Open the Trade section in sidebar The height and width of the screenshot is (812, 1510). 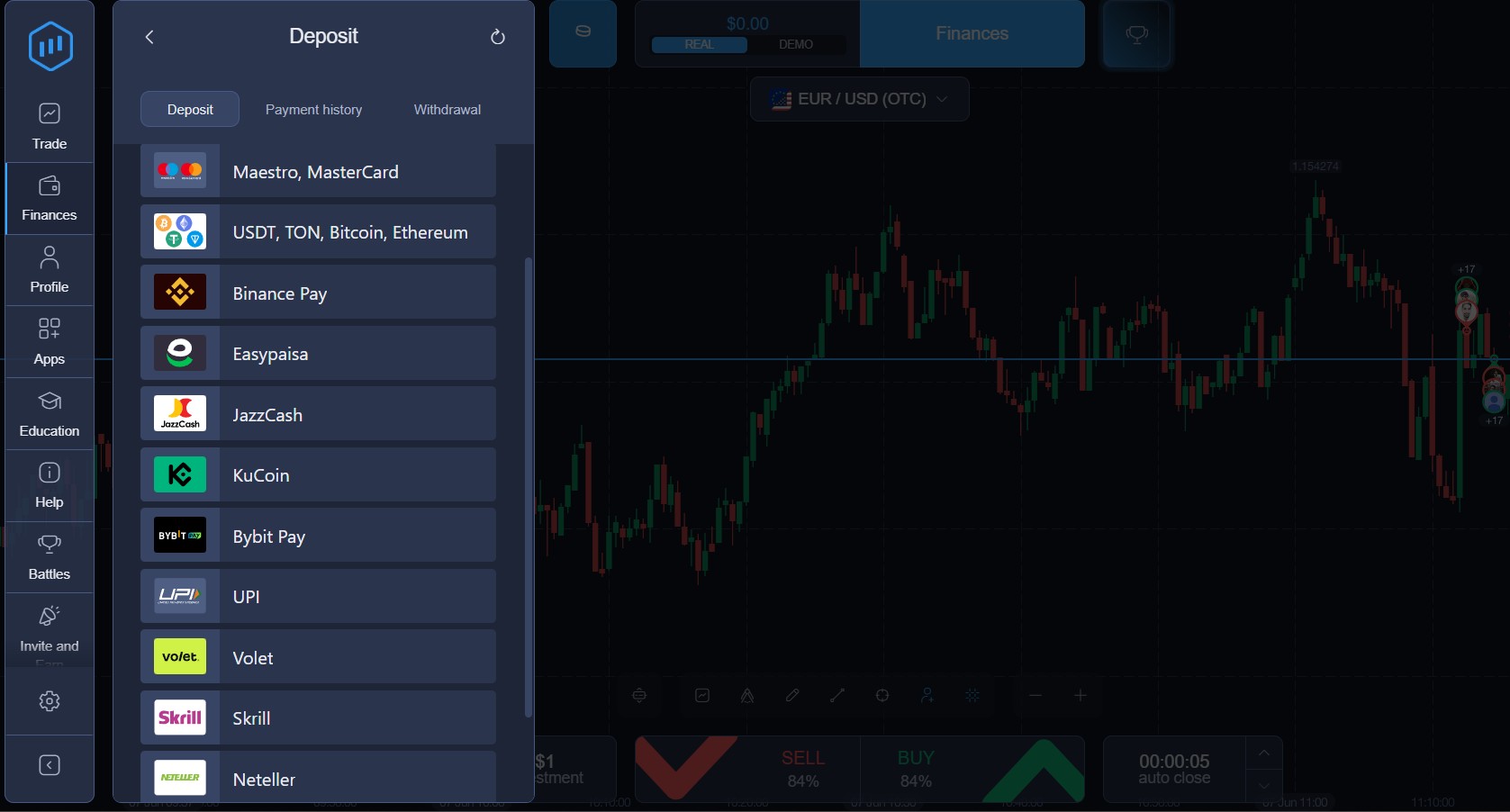50,127
